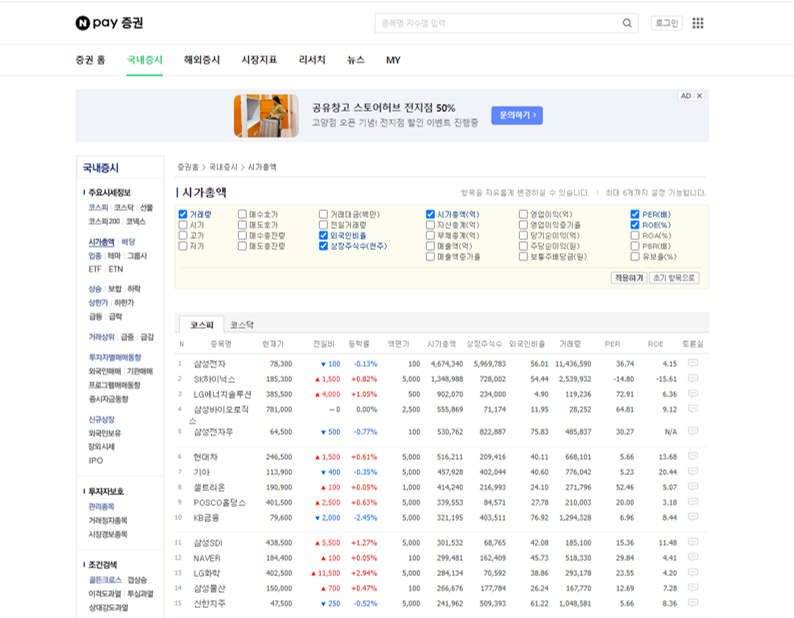Open the NAVER stock link

tap(207, 558)
